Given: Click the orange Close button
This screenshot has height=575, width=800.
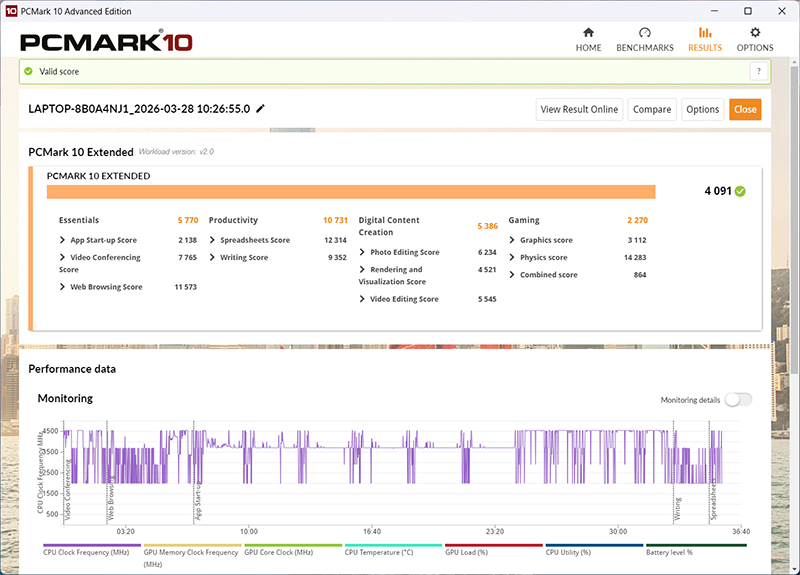Looking at the screenshot, I should [744, 109].
